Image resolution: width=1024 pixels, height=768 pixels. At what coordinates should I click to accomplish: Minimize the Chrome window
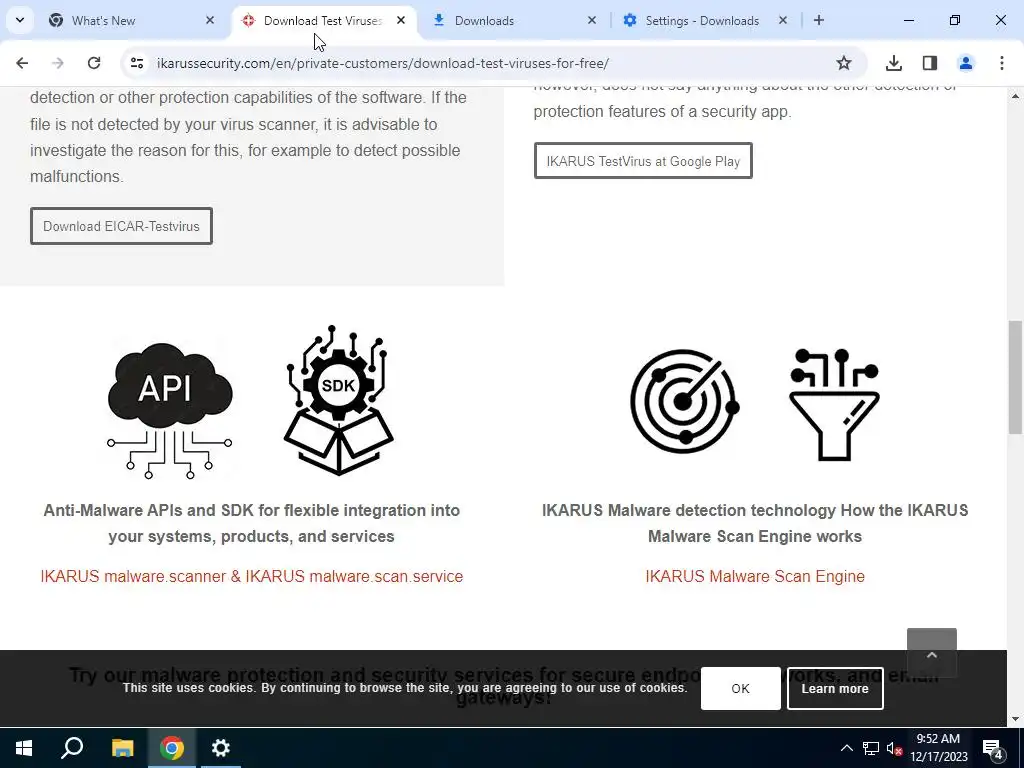coord(908,20)
